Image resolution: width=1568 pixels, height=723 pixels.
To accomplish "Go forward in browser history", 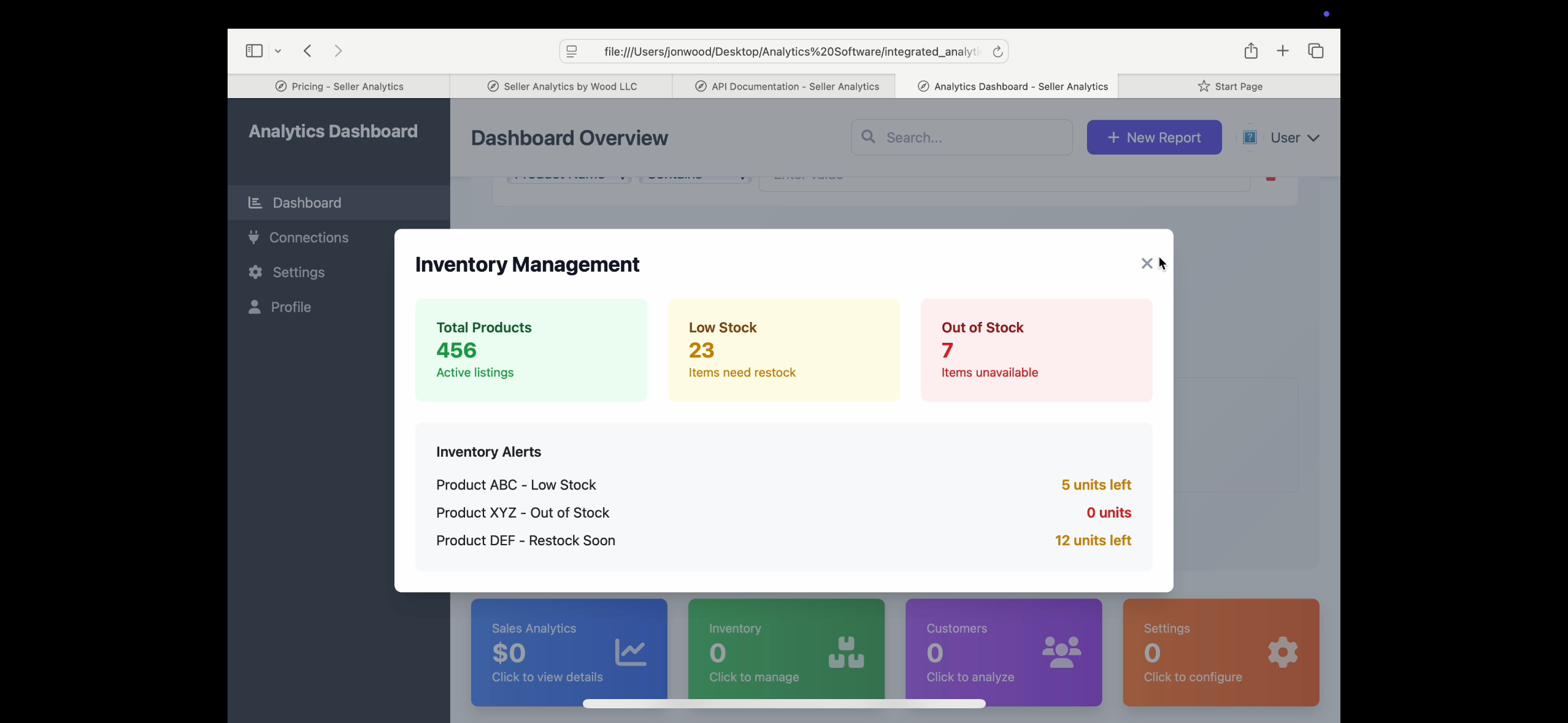I will tap(338, 51).
